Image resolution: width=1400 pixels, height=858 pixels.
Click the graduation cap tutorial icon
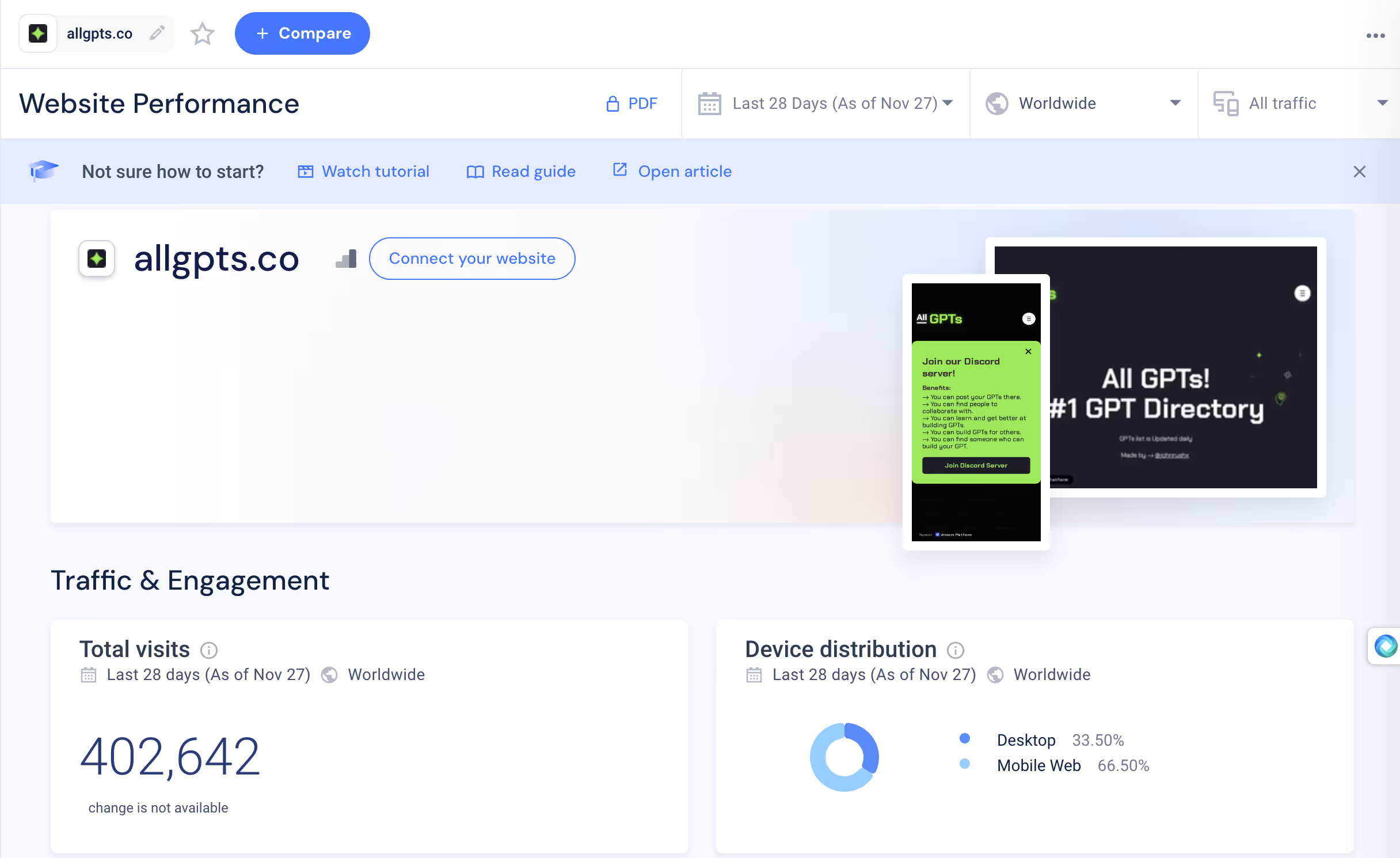click(44, 170)
